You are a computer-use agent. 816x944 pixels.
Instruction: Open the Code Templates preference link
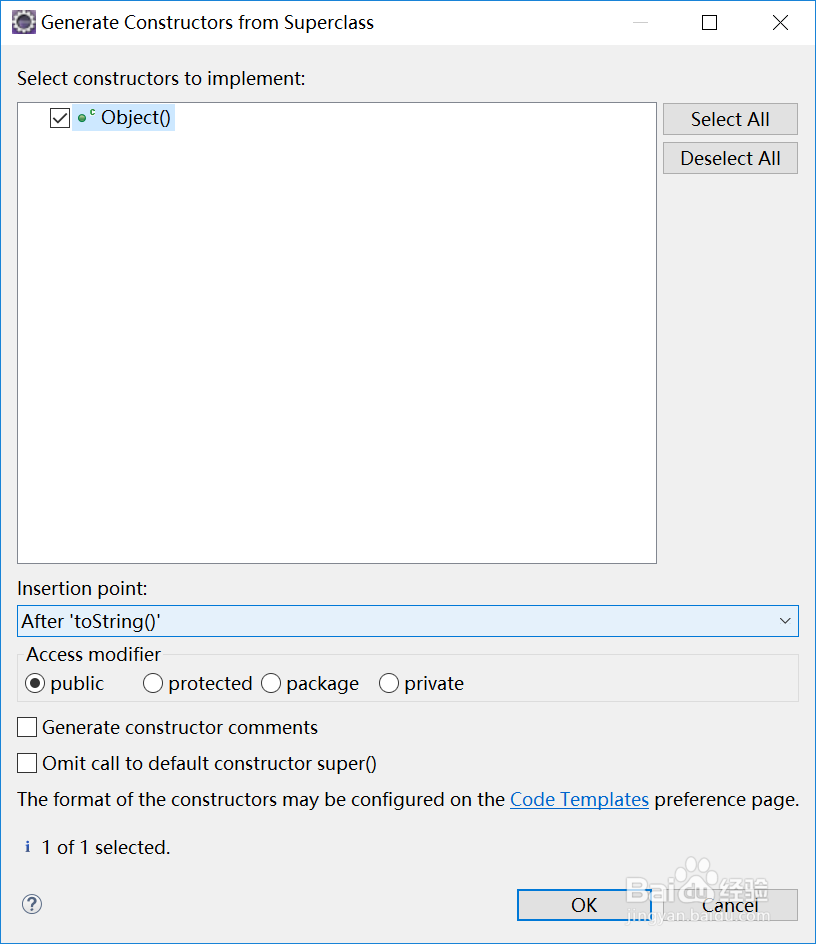[579, 800]
